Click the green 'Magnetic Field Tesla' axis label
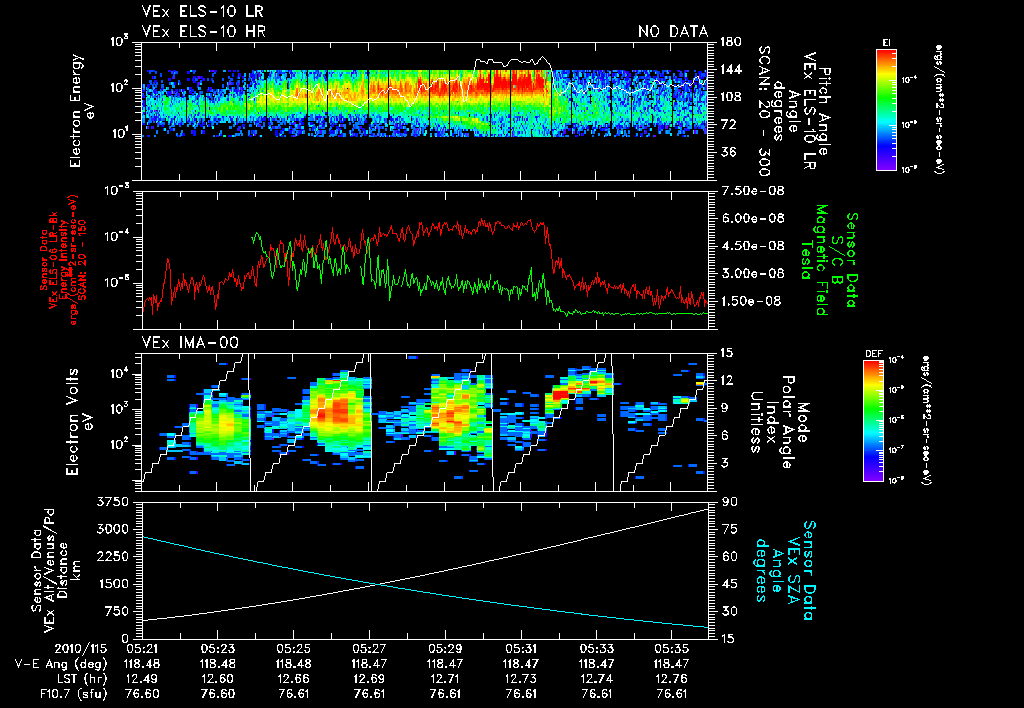Image resolution: width=1024 pixels, height=708 pixels. pyautogui.click(x=814, y=260)
